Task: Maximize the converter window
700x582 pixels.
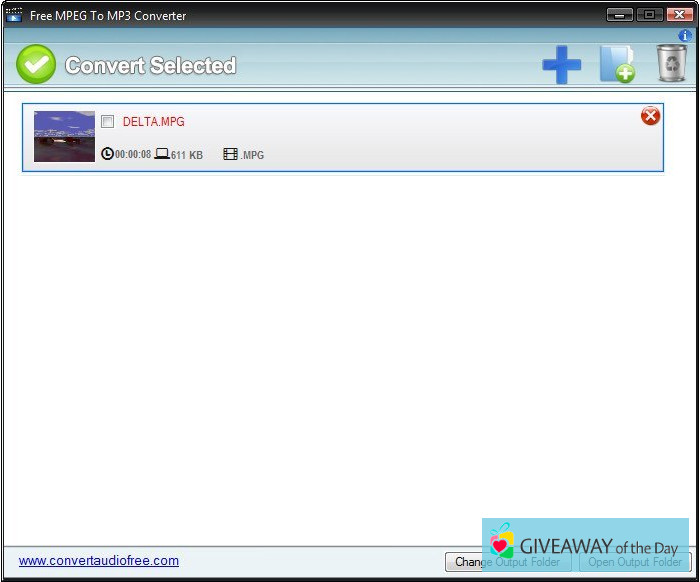Action: (649, 15)
